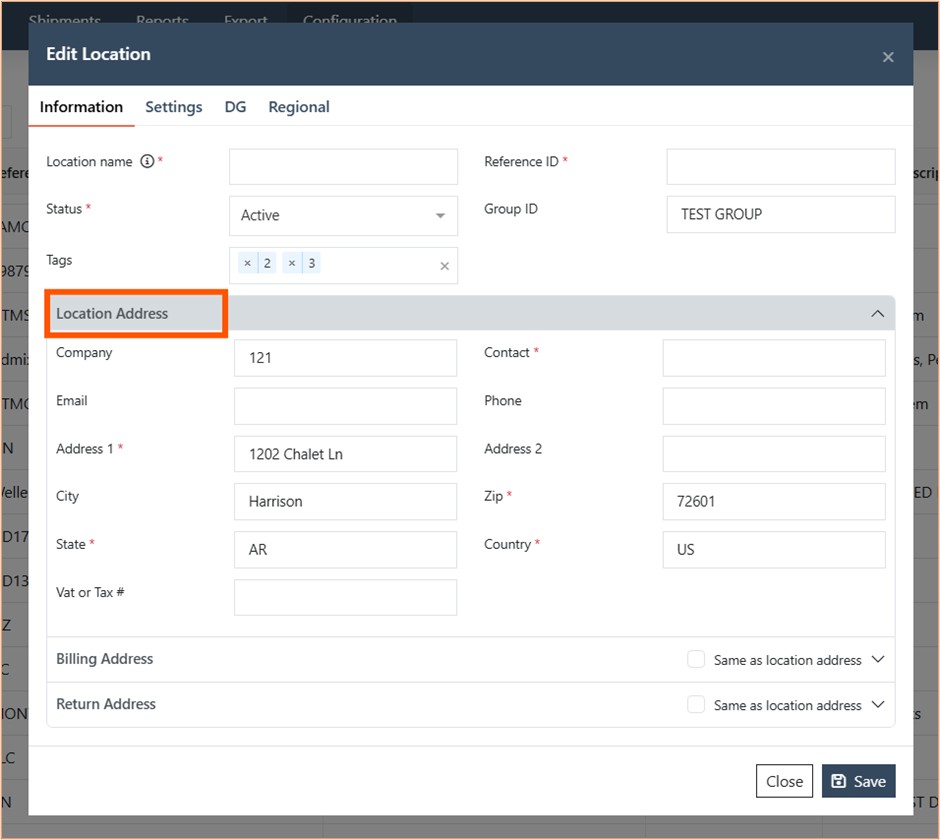Edit the Group ID field with TEST GROUP

pyautogui.click(x=781, y=215)
